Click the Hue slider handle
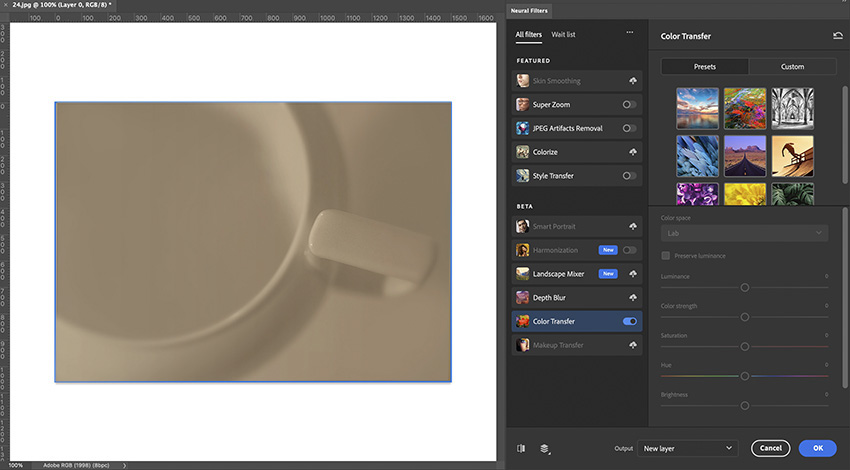This screenshot has width=850, height=470. 745,376
